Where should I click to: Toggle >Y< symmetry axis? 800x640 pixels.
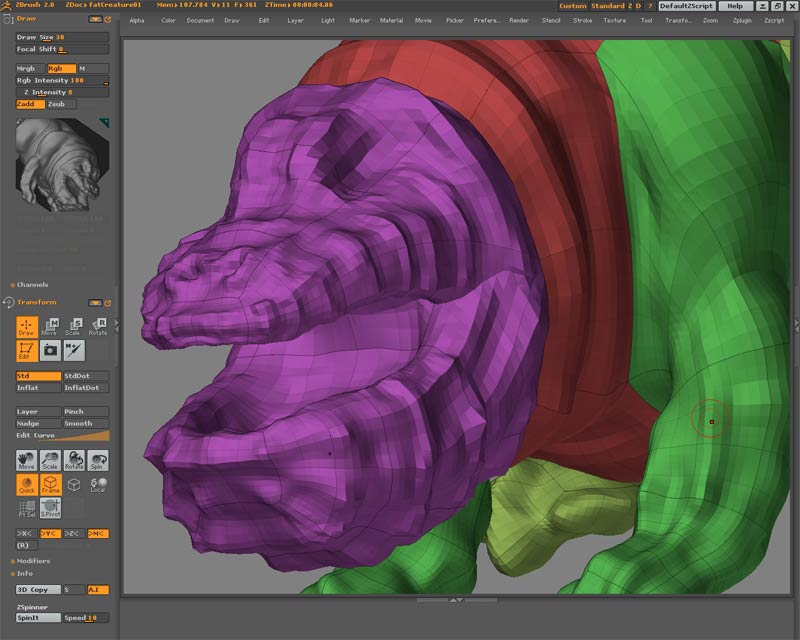pos(50,534)
